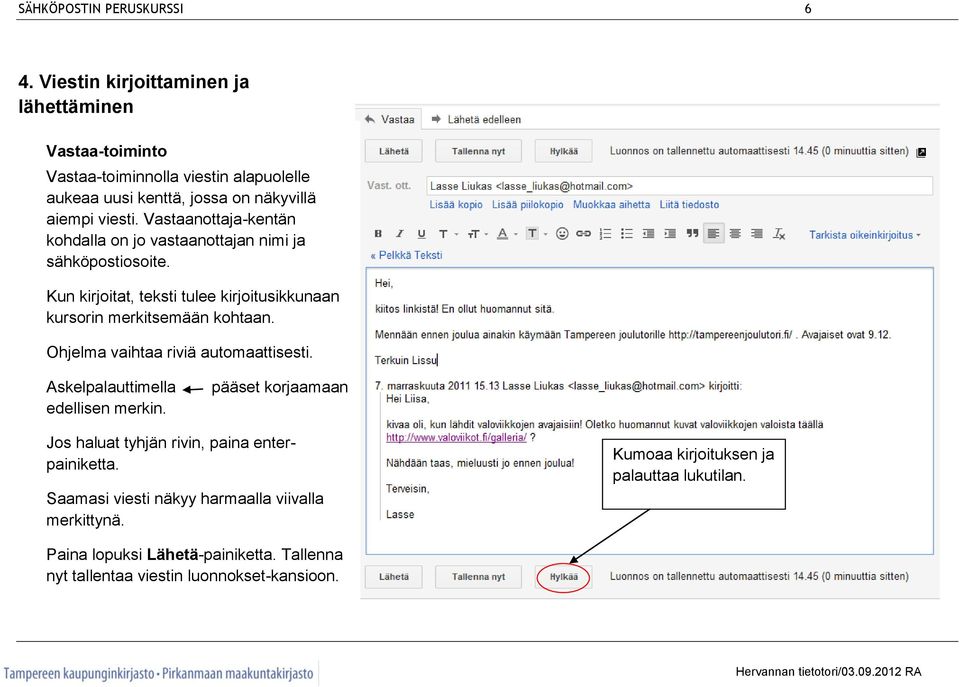
Task: Click quoted line 'Nähdään taas, mieluusti jo ennen joulua!'
Action: pos(480,464)
